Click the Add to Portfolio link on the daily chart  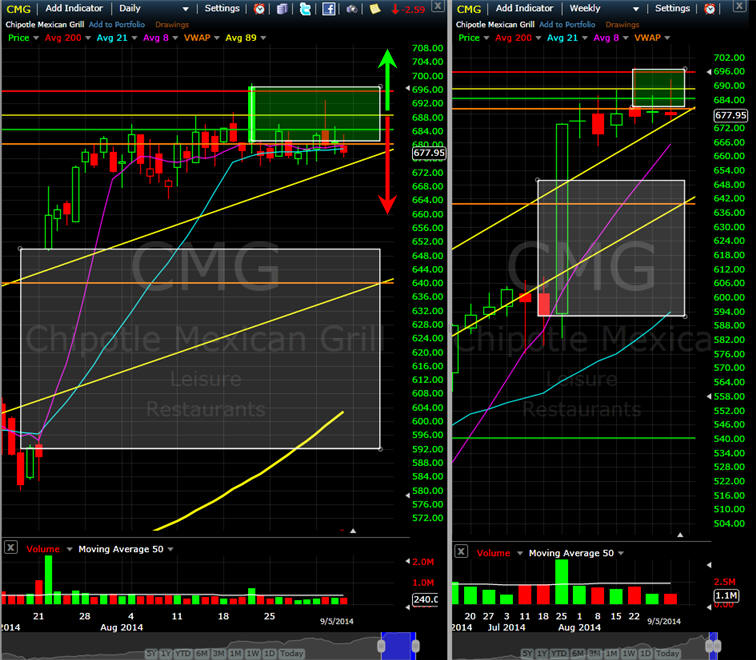(x=117, y=24)
